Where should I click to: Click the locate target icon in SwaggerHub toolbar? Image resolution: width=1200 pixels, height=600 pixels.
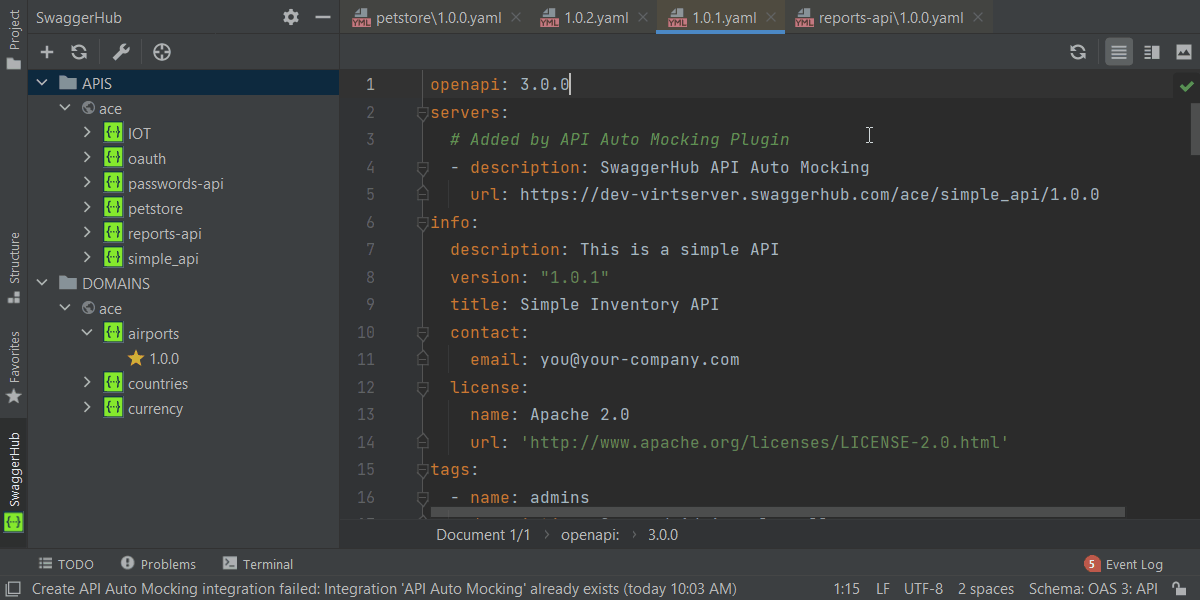click(x=162, y=52)
